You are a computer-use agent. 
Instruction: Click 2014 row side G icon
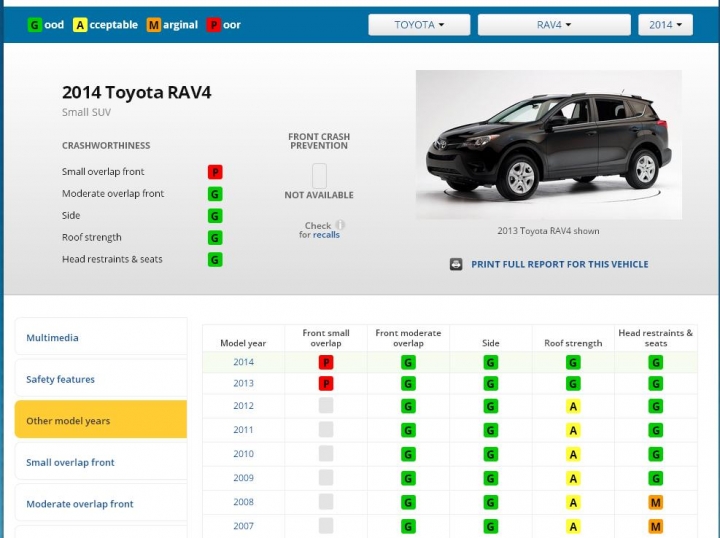point(490,363)
